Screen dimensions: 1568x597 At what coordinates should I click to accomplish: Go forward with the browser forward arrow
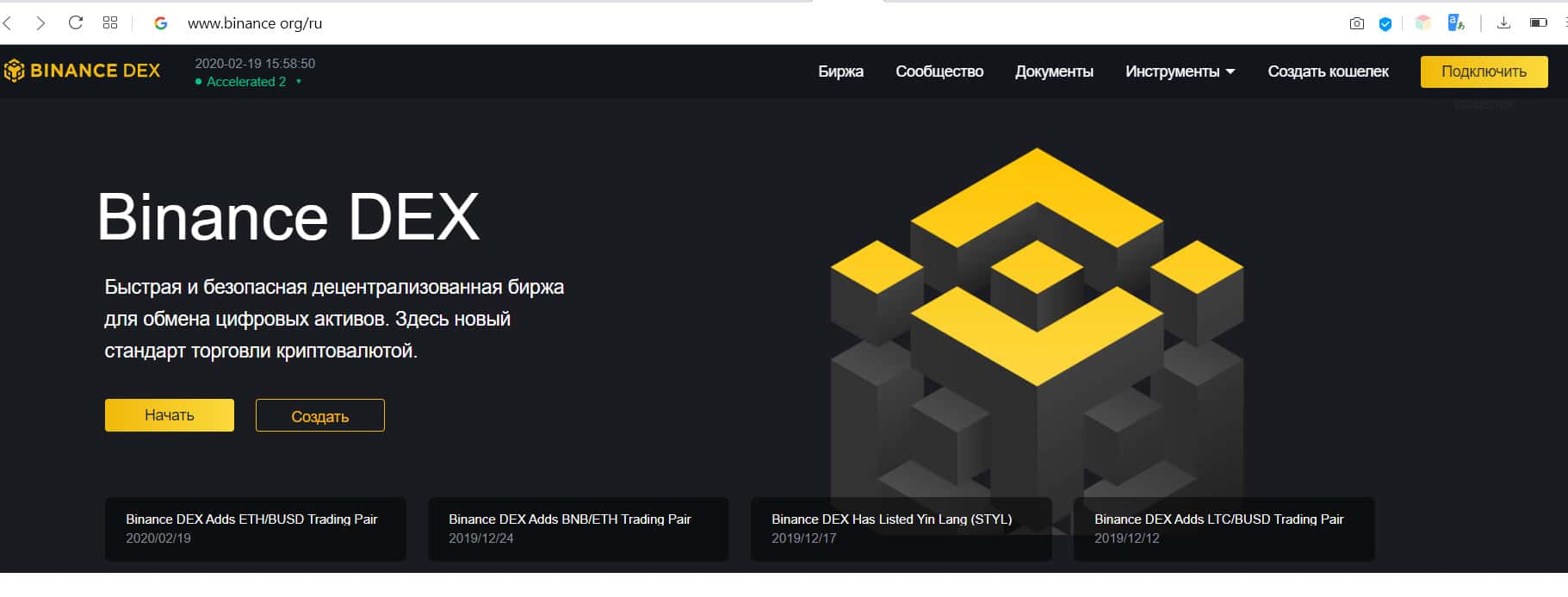point(40,23)
